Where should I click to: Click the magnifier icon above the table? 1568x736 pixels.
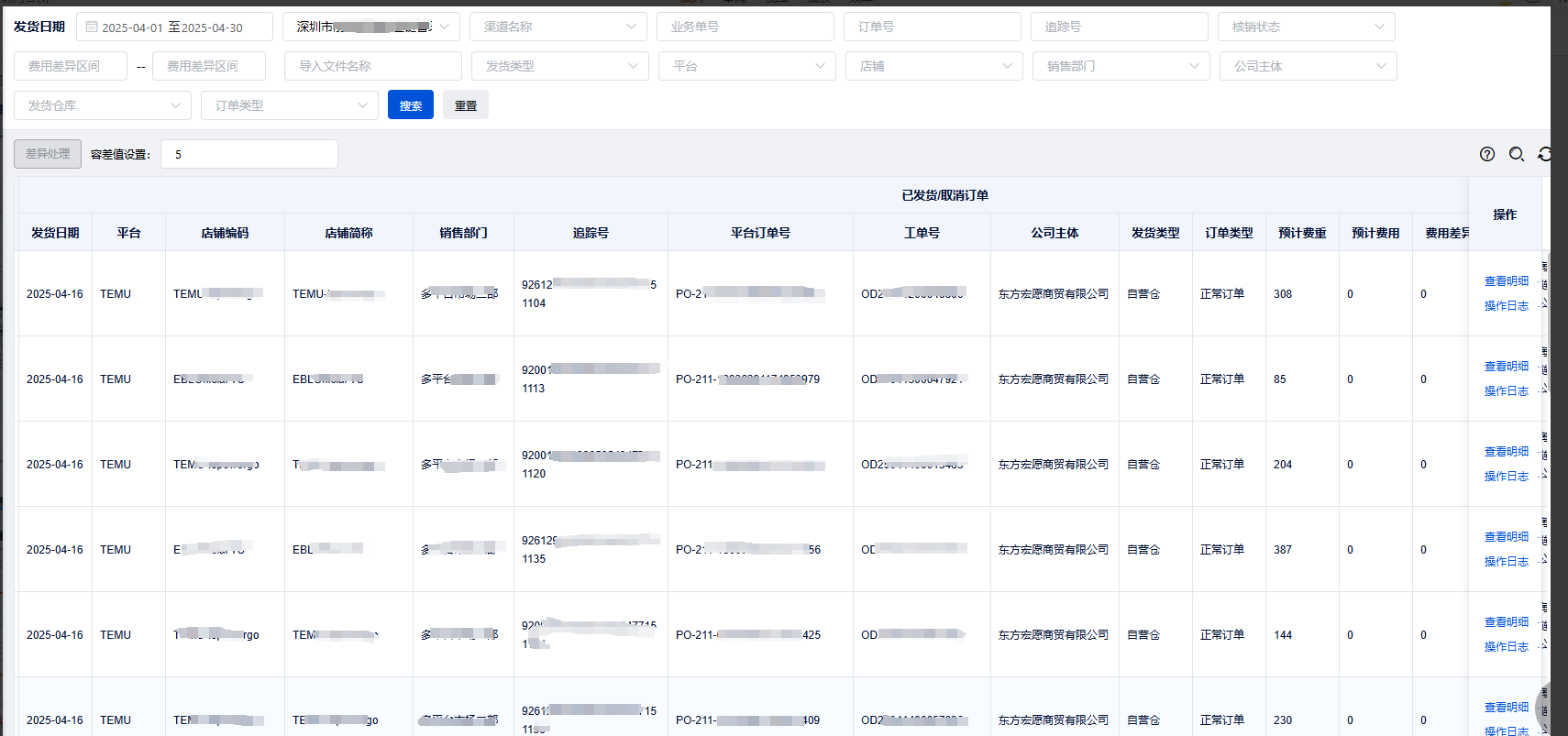[x=1517, y=154]
